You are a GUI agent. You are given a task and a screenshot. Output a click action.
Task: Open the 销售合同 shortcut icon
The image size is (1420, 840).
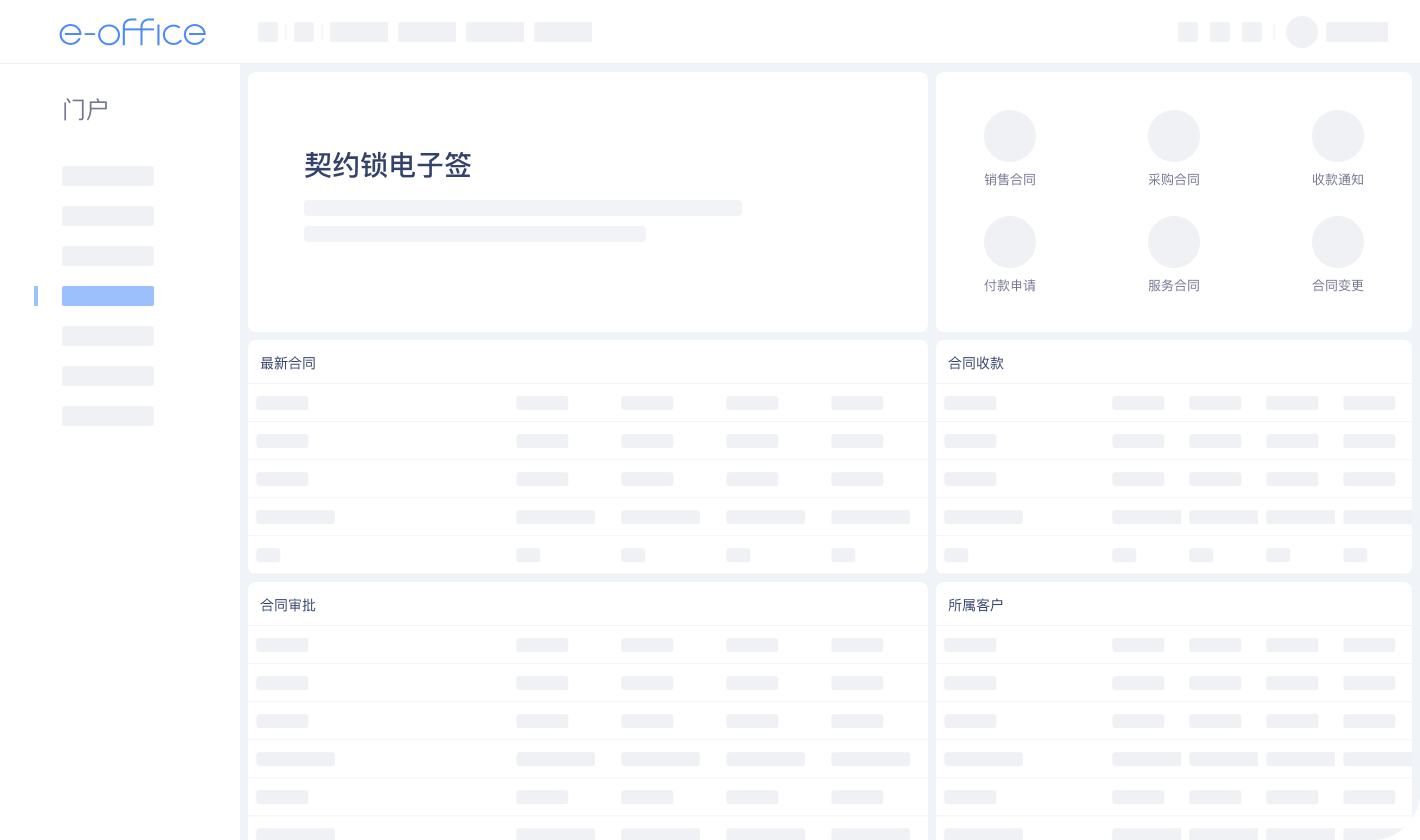point(1010,136)
